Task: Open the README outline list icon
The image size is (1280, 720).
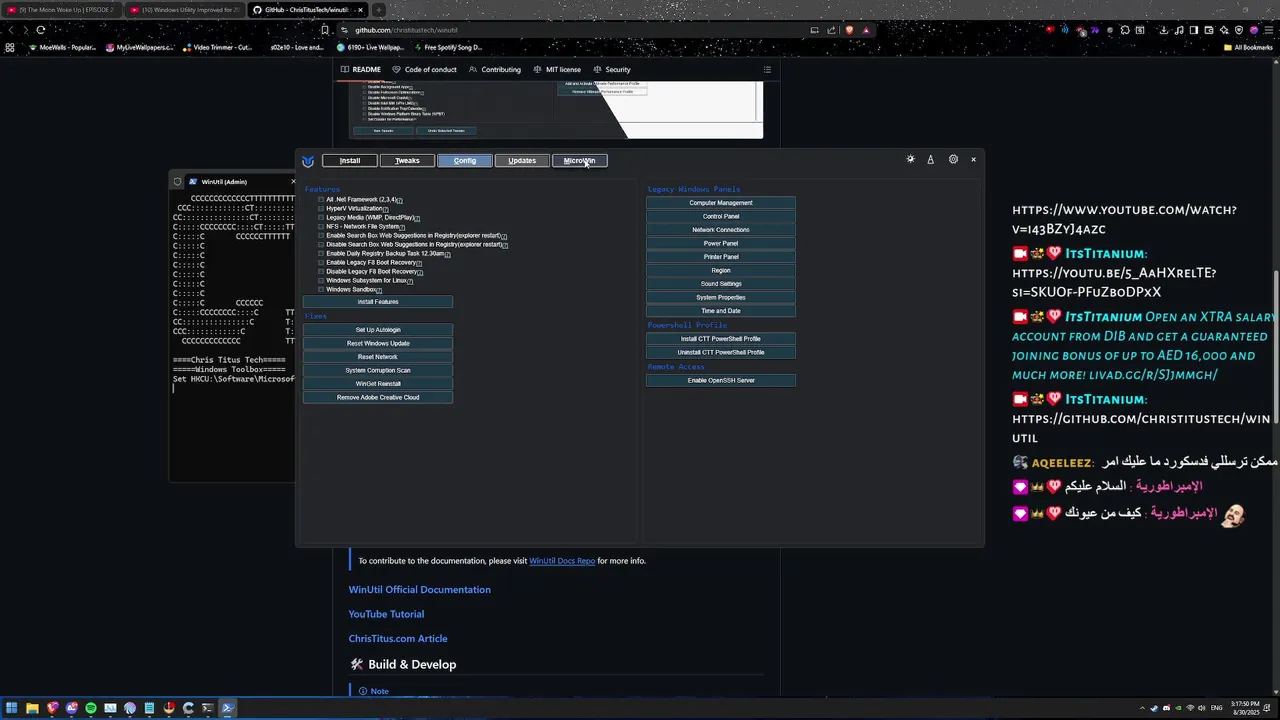Action: pos(767,70)
